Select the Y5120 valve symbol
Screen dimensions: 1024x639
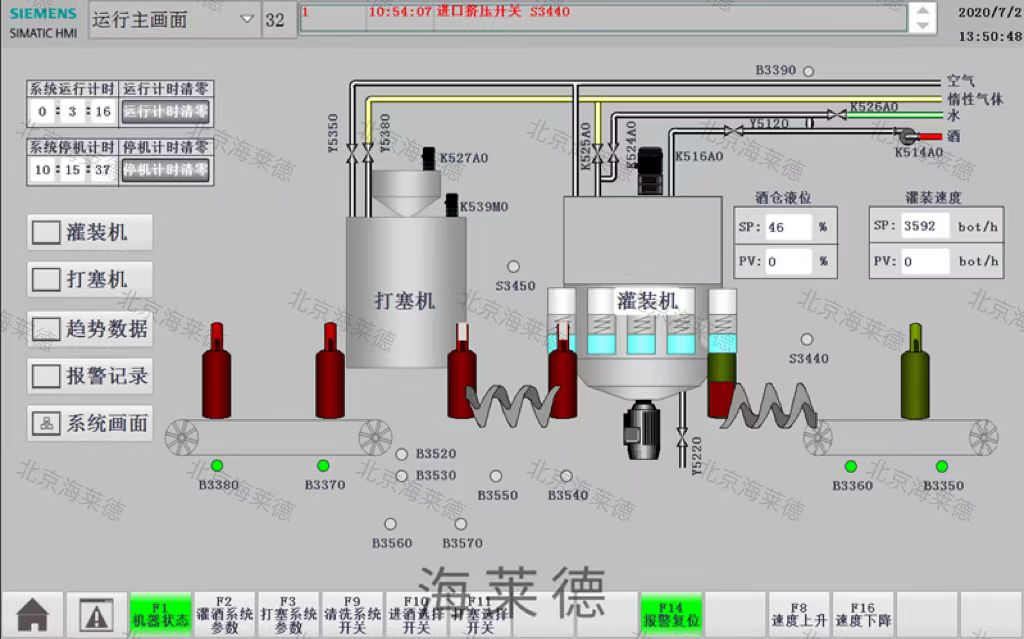click(734, 128)
